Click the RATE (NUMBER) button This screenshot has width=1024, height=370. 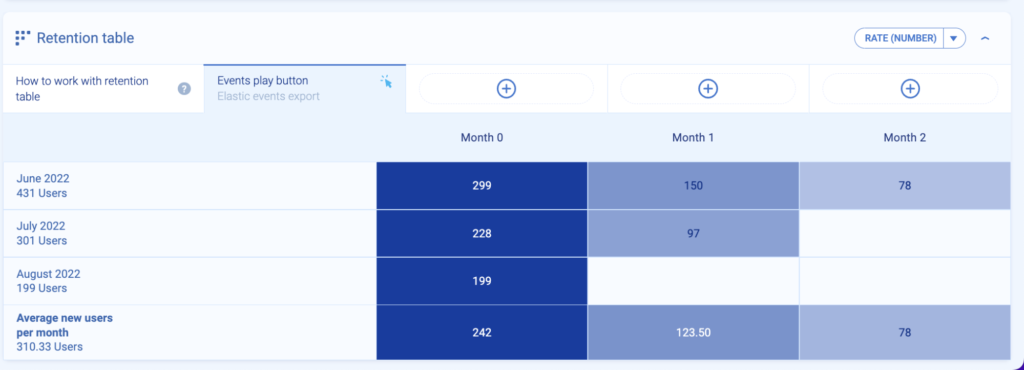(x=900, y=39)
